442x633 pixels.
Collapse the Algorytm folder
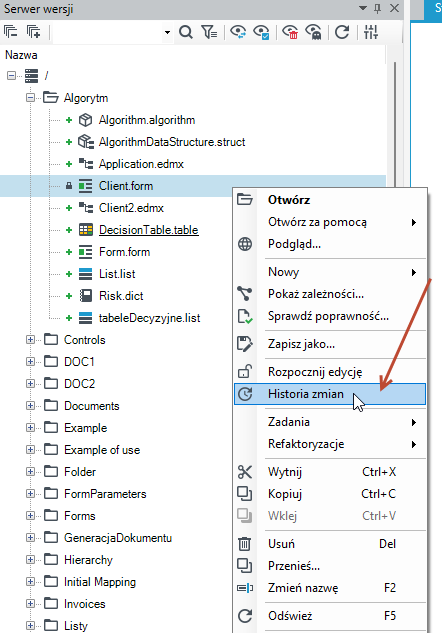(30, 98)
